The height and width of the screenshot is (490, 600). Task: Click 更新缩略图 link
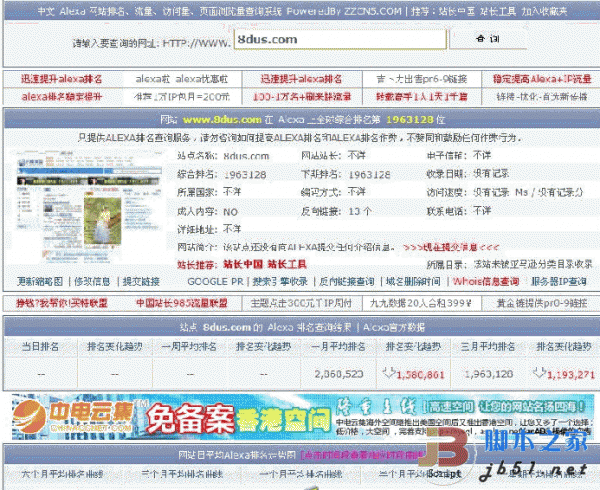click(40, 282)
